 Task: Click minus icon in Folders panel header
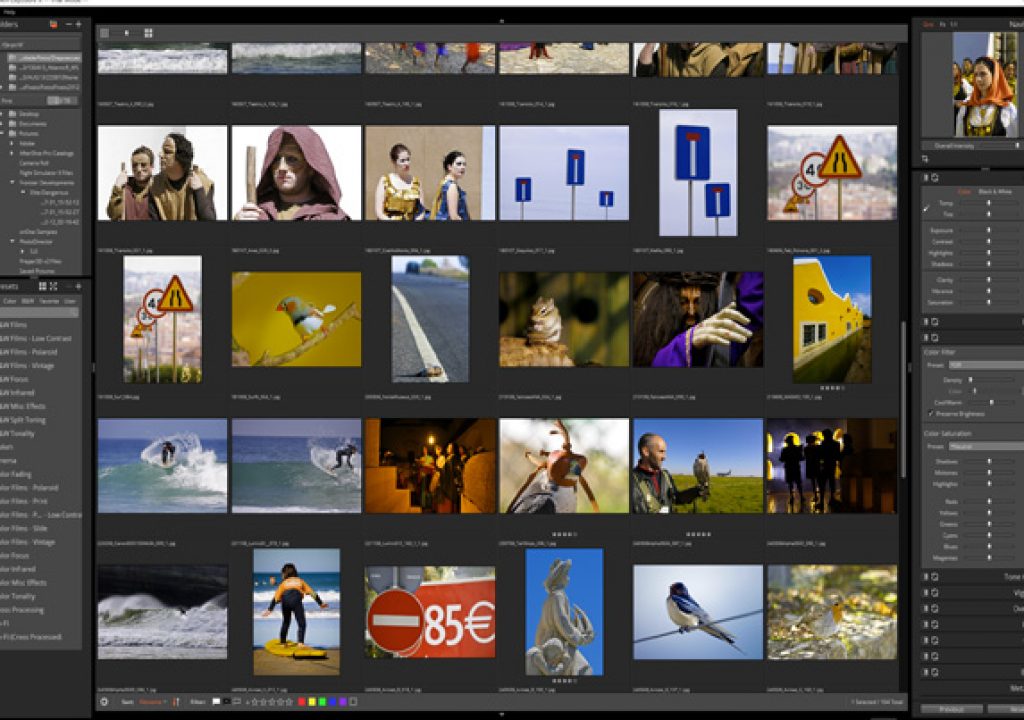coord(69,24)
